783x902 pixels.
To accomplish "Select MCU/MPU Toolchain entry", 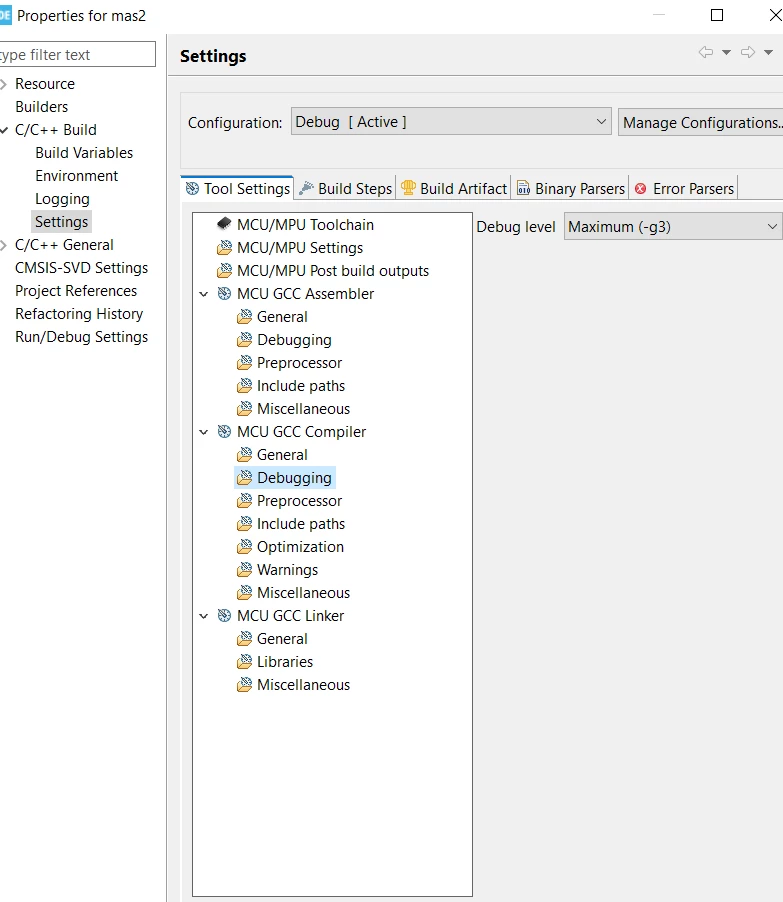I will coord(305,224).
